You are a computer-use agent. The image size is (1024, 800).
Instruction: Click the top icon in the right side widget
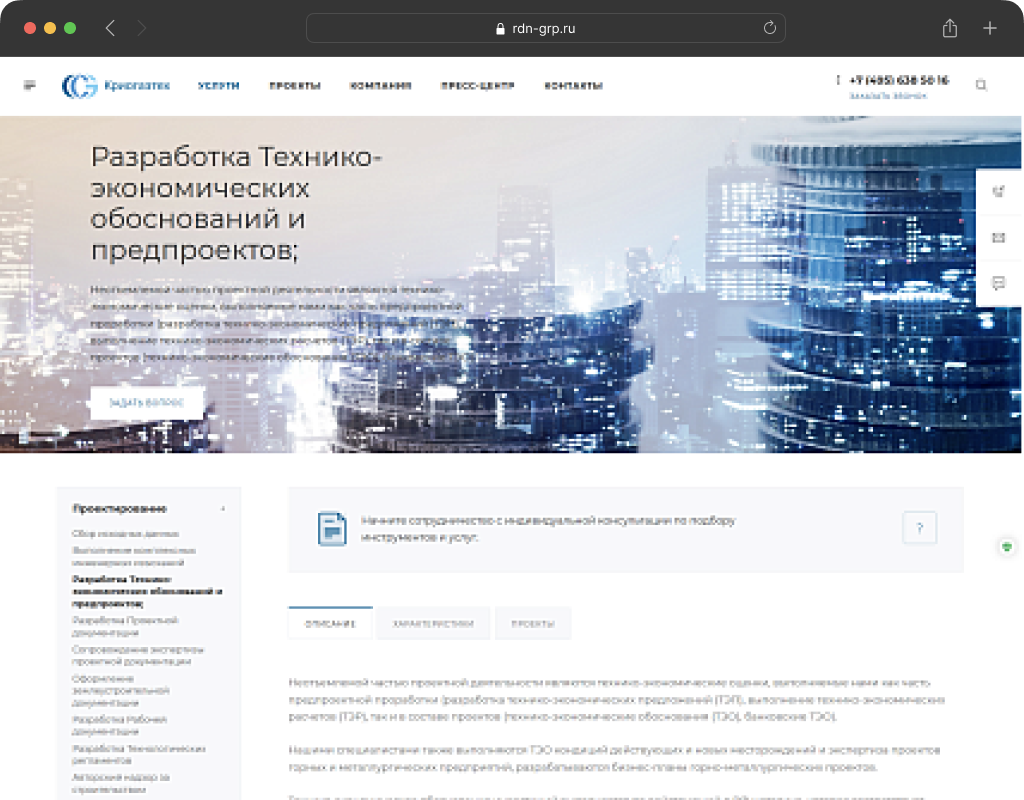pos(998,193)
